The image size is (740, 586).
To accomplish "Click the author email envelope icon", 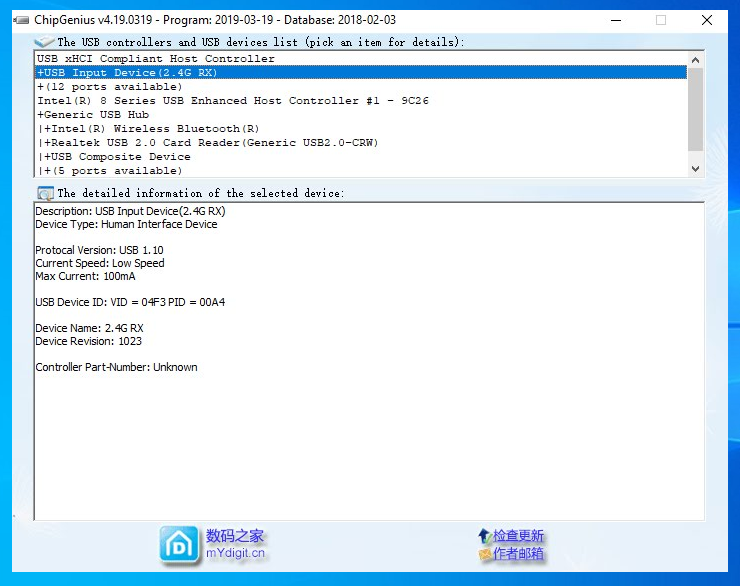I will (485, 554).
